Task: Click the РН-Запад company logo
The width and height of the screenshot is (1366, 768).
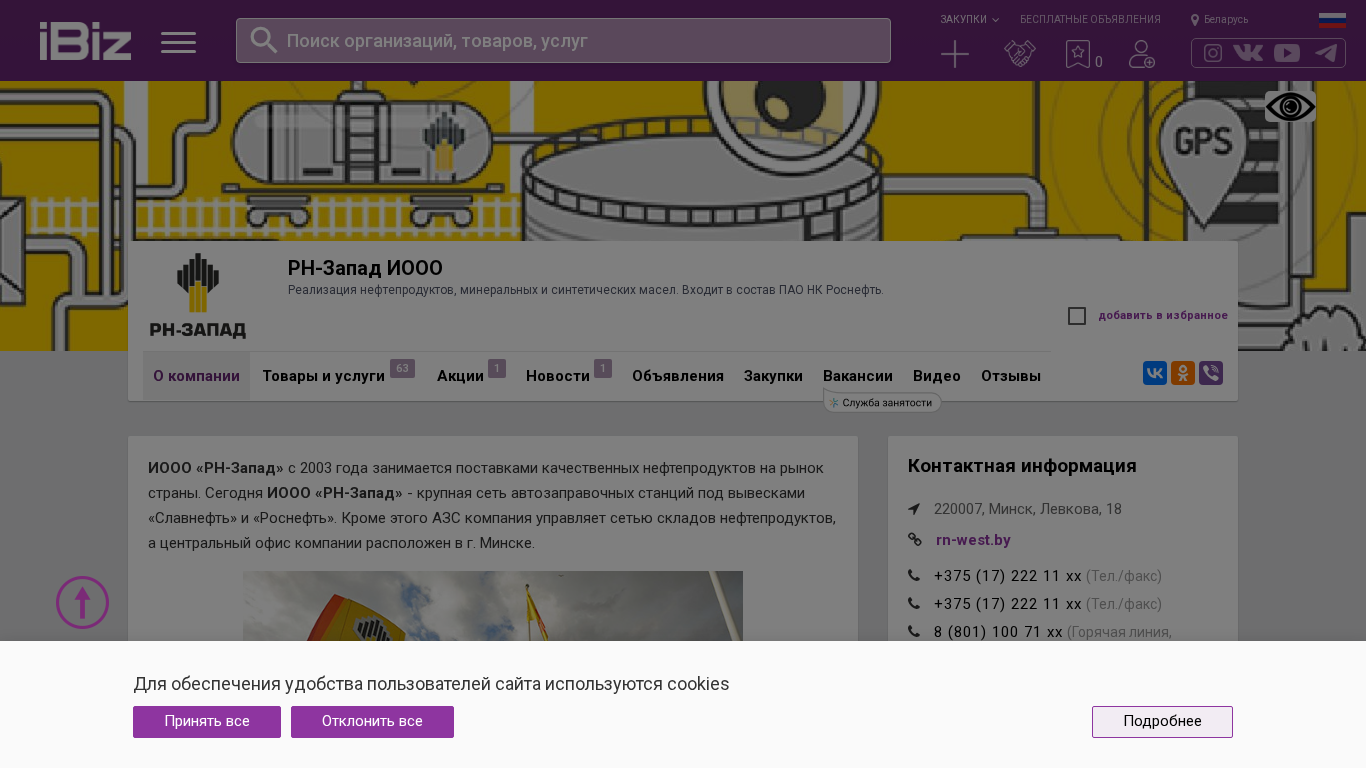Action: pyautogui.click(x=198, y=296)
